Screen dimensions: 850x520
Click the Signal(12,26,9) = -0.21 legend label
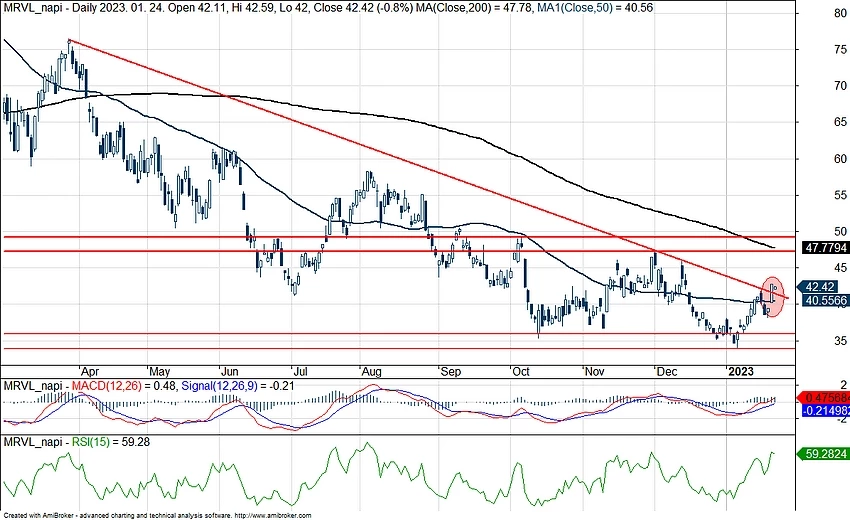(x=237, y=386)
